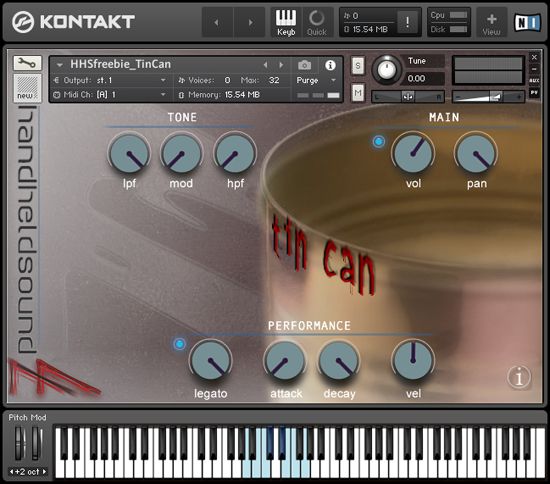550x484 pixels.
Task: Shift keyboard octave up with right arrow
Action: click(44, 472)
